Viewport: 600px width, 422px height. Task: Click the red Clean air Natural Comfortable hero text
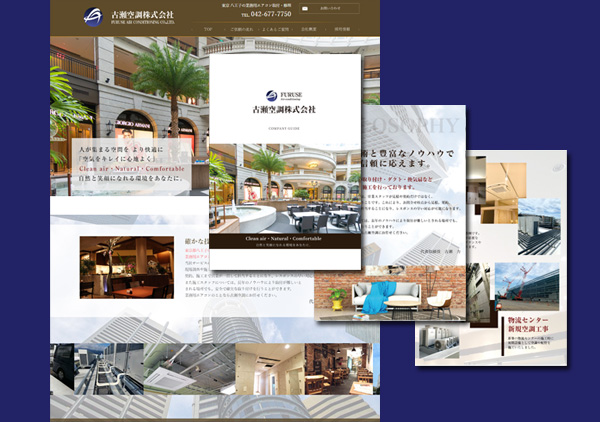(132, 169)
